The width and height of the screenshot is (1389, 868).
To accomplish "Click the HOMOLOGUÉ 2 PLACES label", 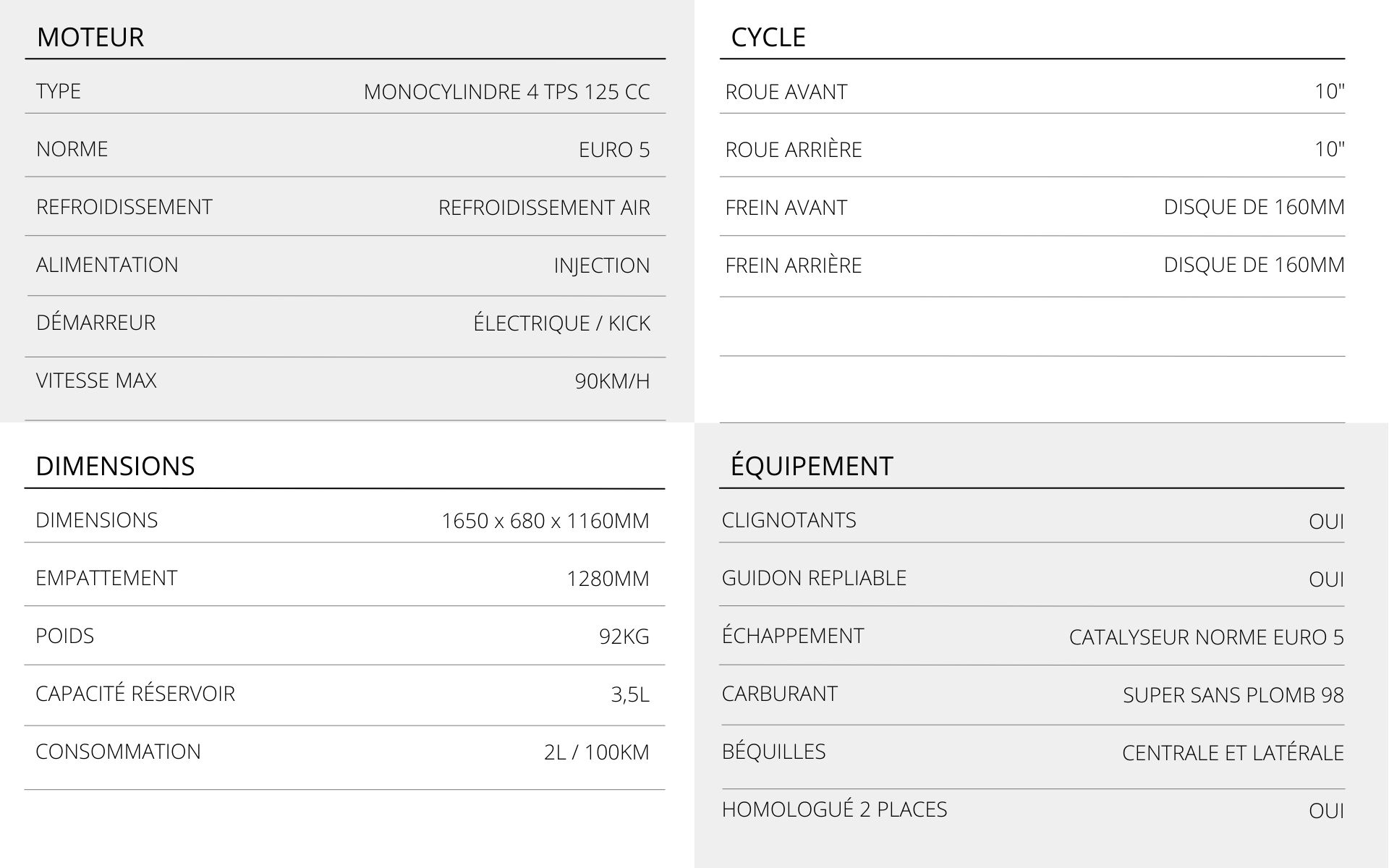I will [834, 809].
